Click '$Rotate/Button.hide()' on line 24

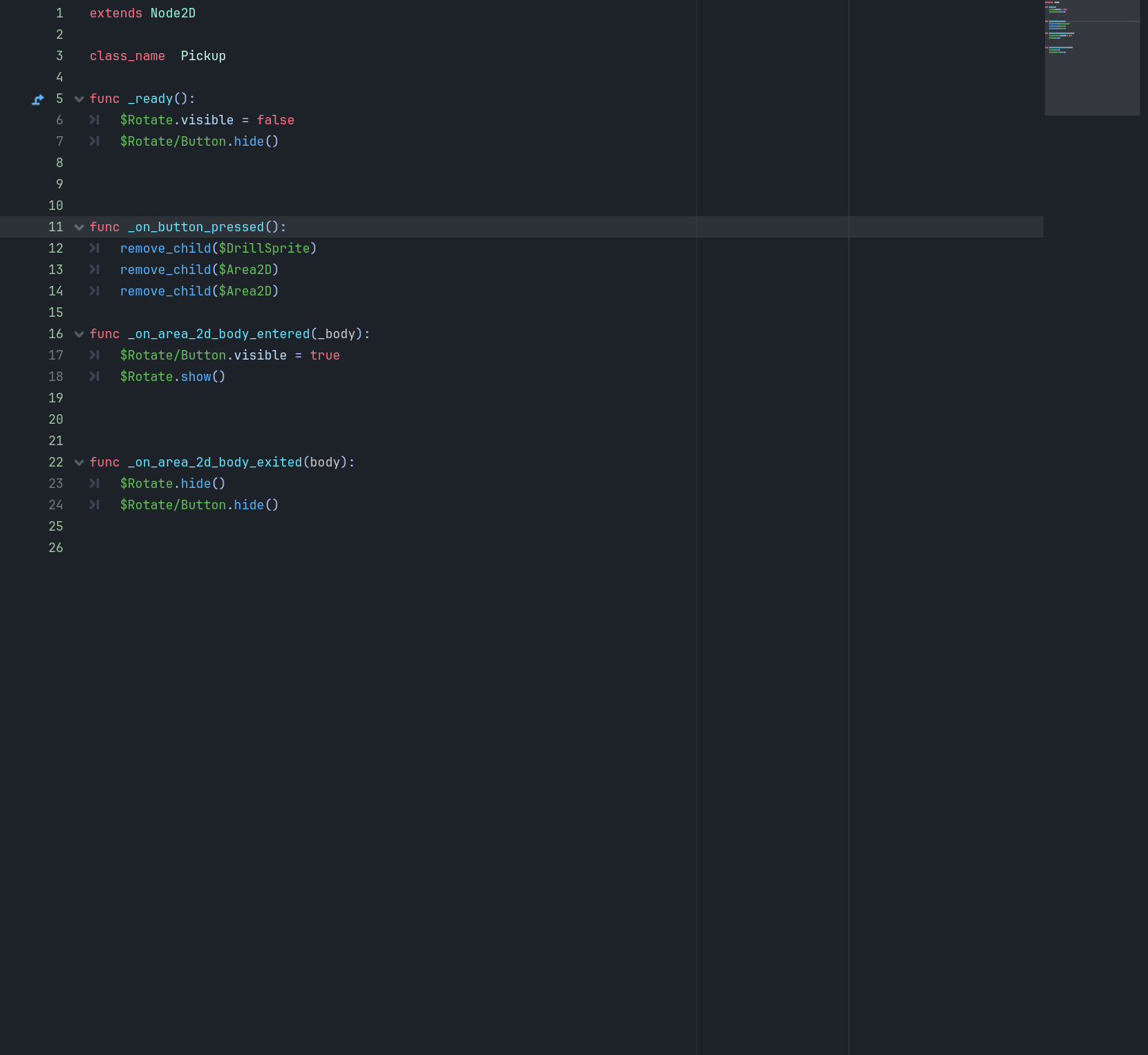[200, 505]
